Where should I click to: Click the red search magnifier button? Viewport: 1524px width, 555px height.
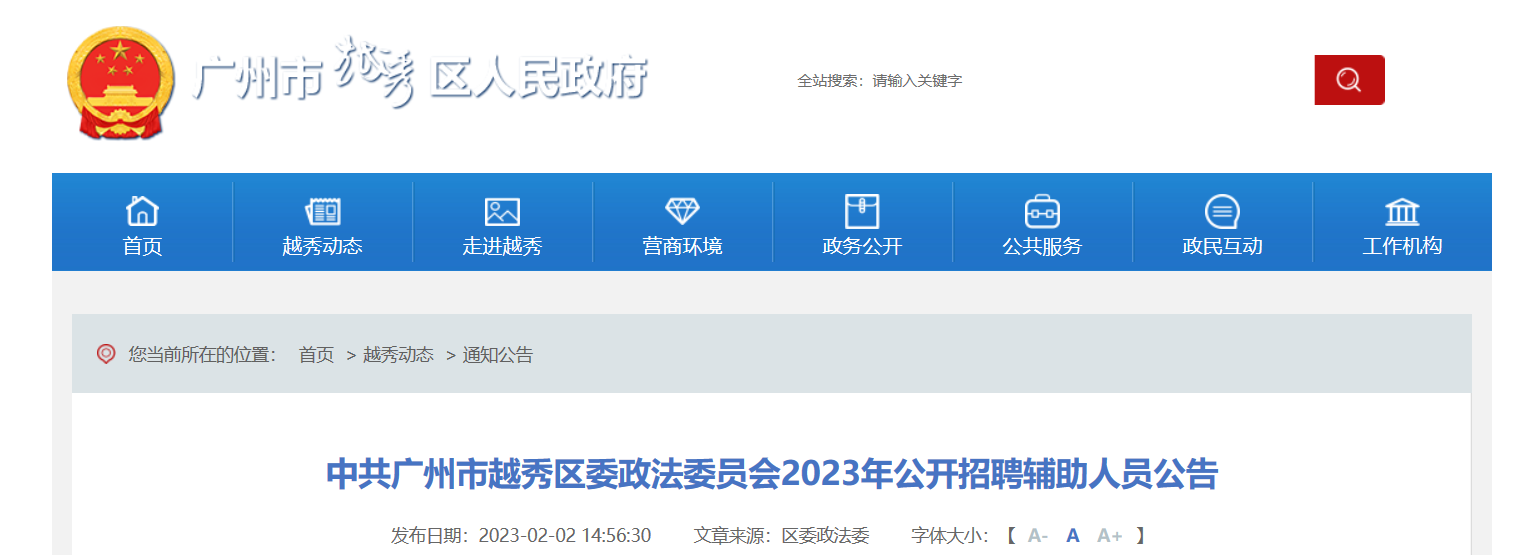tap(1349, 80)
